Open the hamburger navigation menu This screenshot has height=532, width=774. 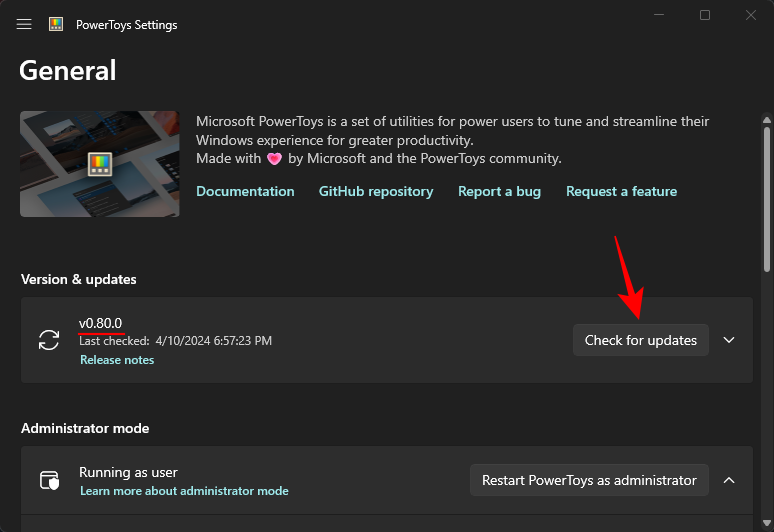[x=24, y=24]
